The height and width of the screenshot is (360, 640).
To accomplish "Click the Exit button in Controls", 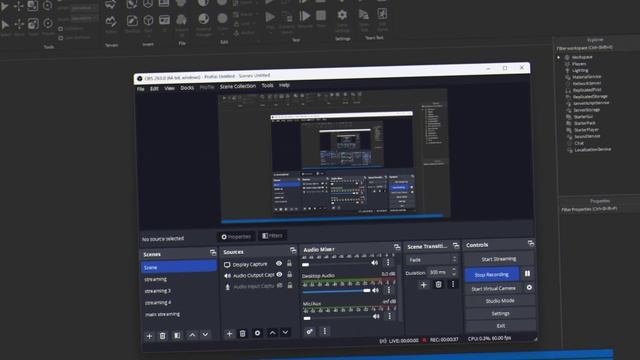I will [x=501, y=326].
